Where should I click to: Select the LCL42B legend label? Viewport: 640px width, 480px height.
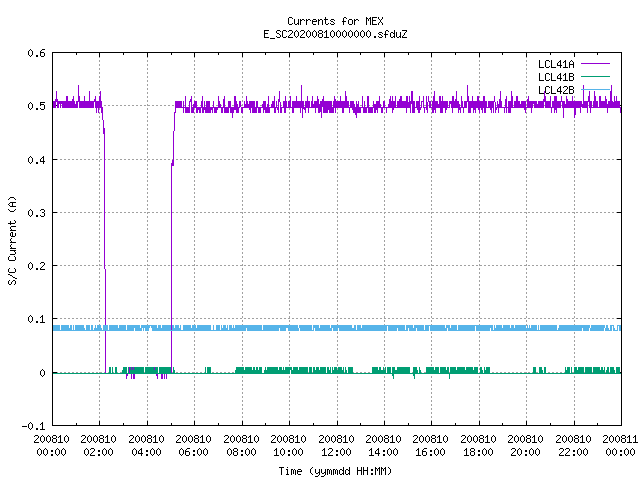point(556,90)
